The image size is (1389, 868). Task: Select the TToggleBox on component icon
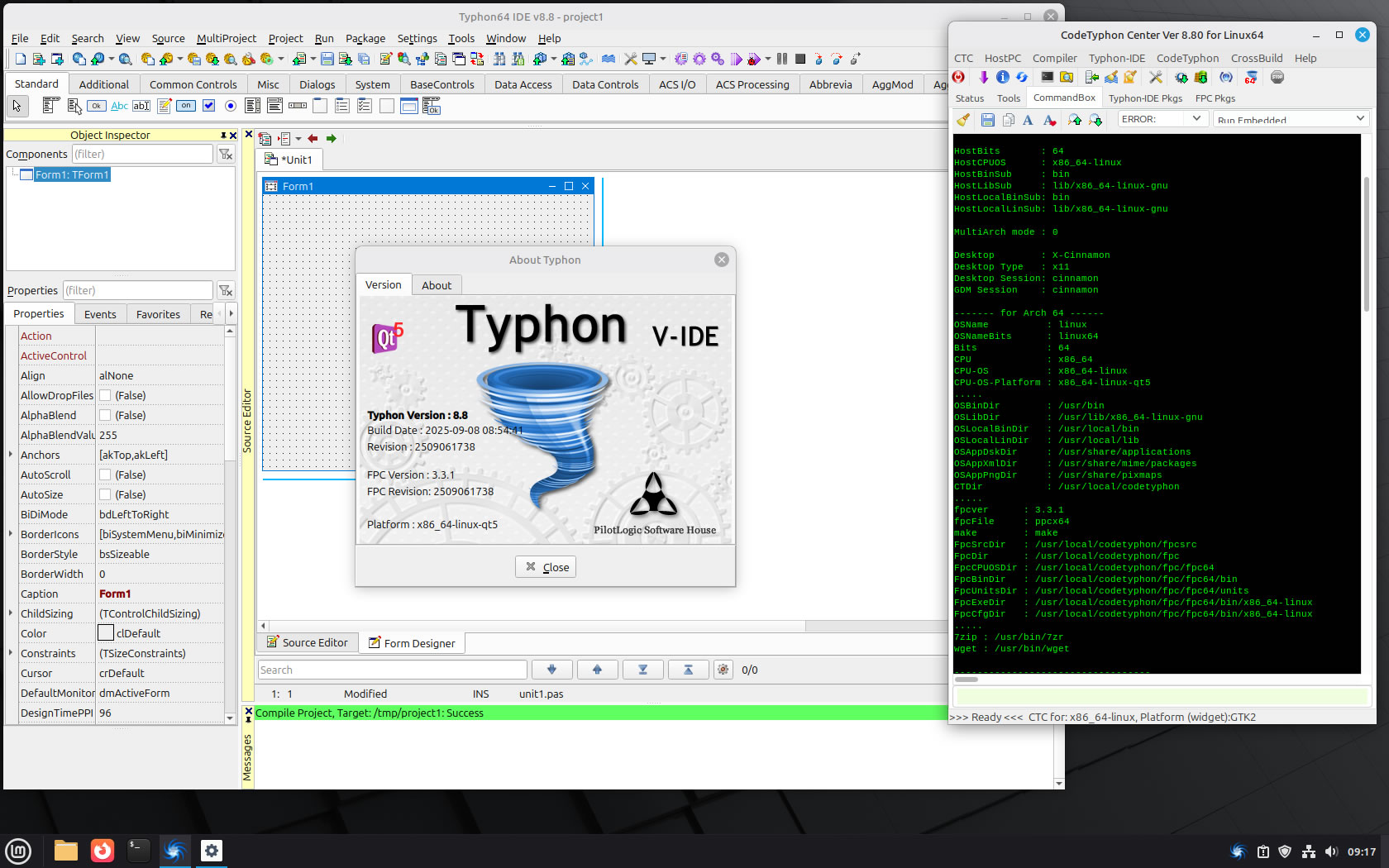[x=186, y=105]
